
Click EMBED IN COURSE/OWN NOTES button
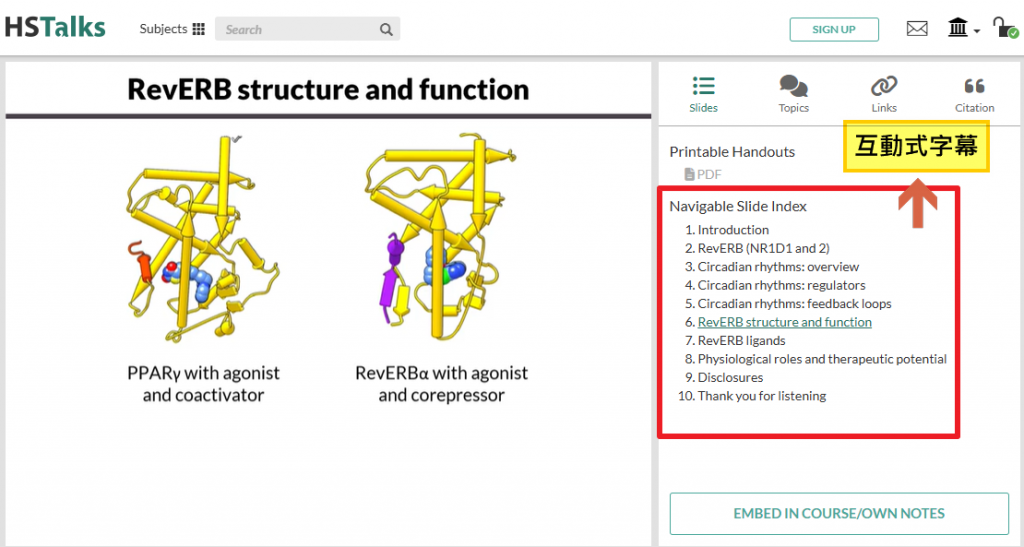838,514
